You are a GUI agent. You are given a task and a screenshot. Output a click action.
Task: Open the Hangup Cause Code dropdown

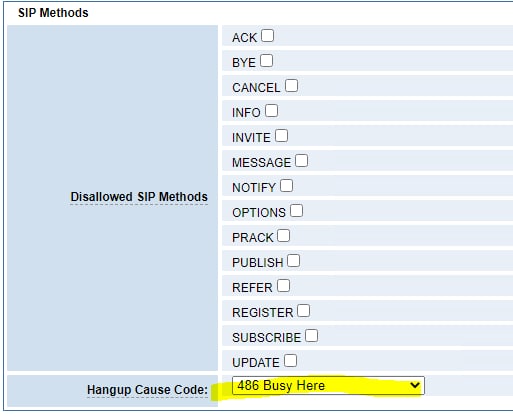pos(328,386)
